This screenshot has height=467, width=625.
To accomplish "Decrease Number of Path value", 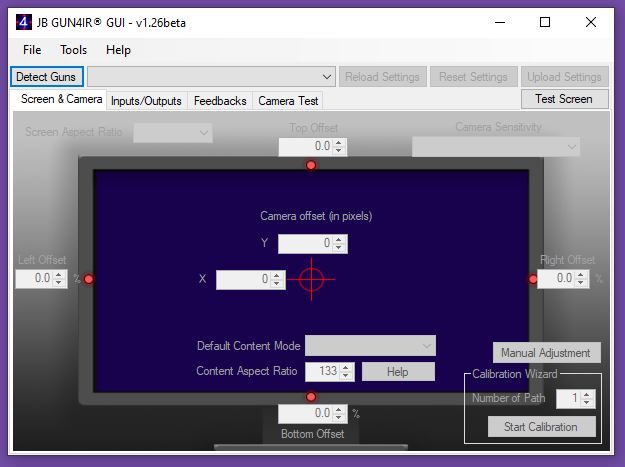I will [x=586, y=402].
